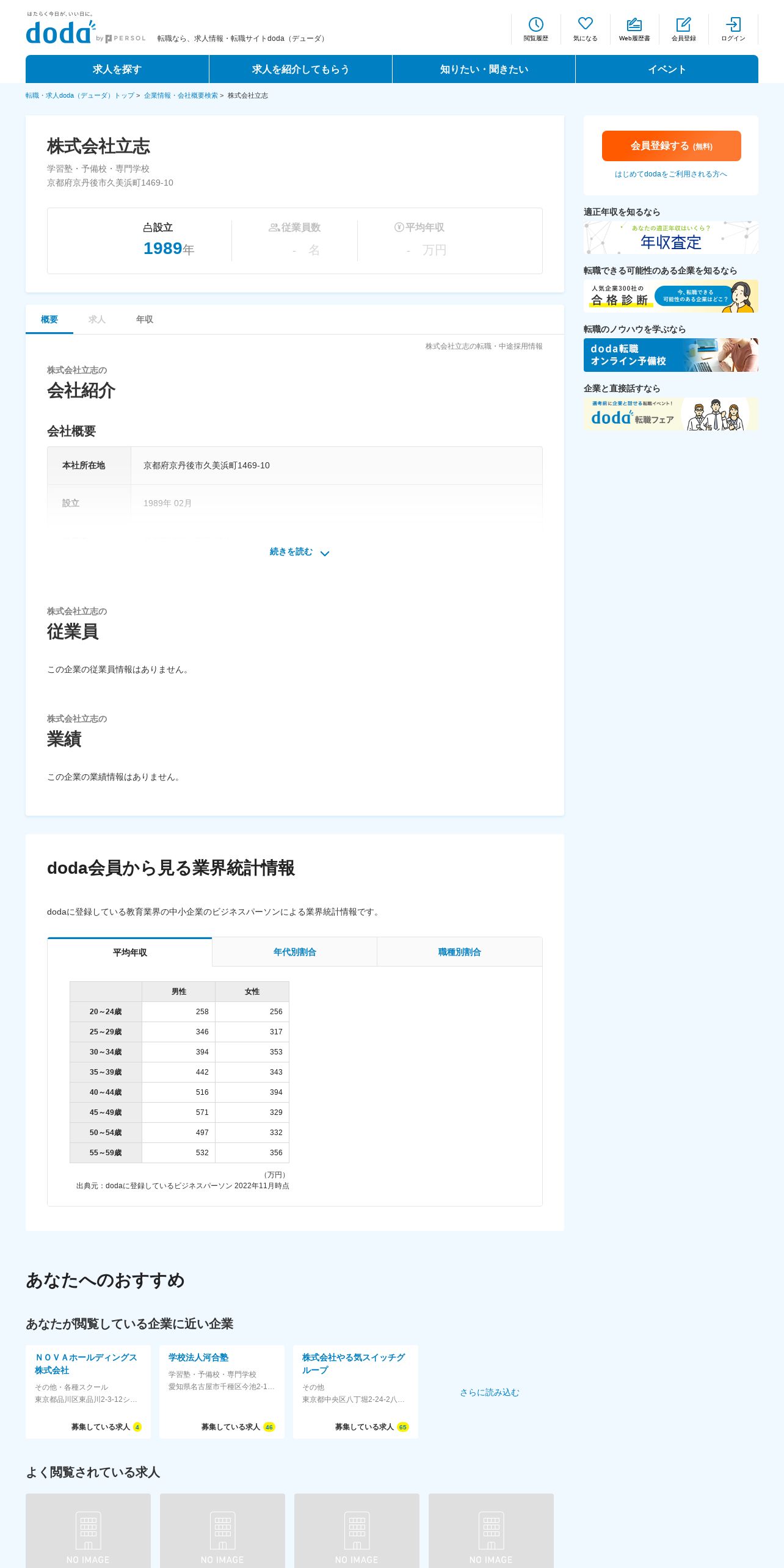Click the 本社所在地 table label
Viewport: 784px width, 1568px height.
tap(84, 465)
